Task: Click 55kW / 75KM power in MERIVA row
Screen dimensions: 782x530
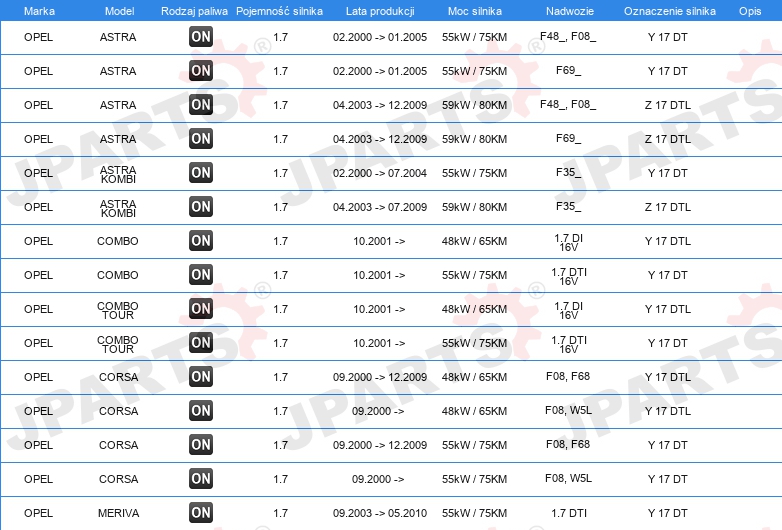Action: (x=474, y=513)
